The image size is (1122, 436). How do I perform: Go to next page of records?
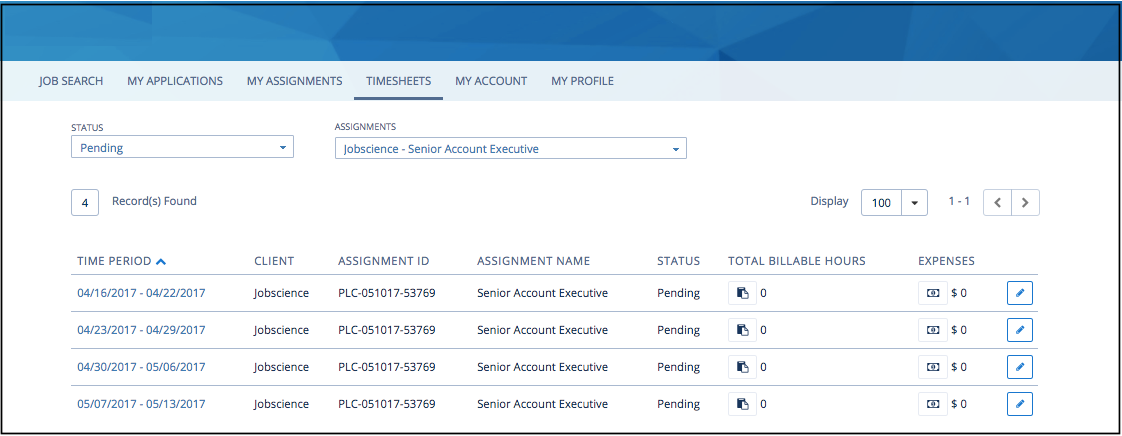point(1025,203)
